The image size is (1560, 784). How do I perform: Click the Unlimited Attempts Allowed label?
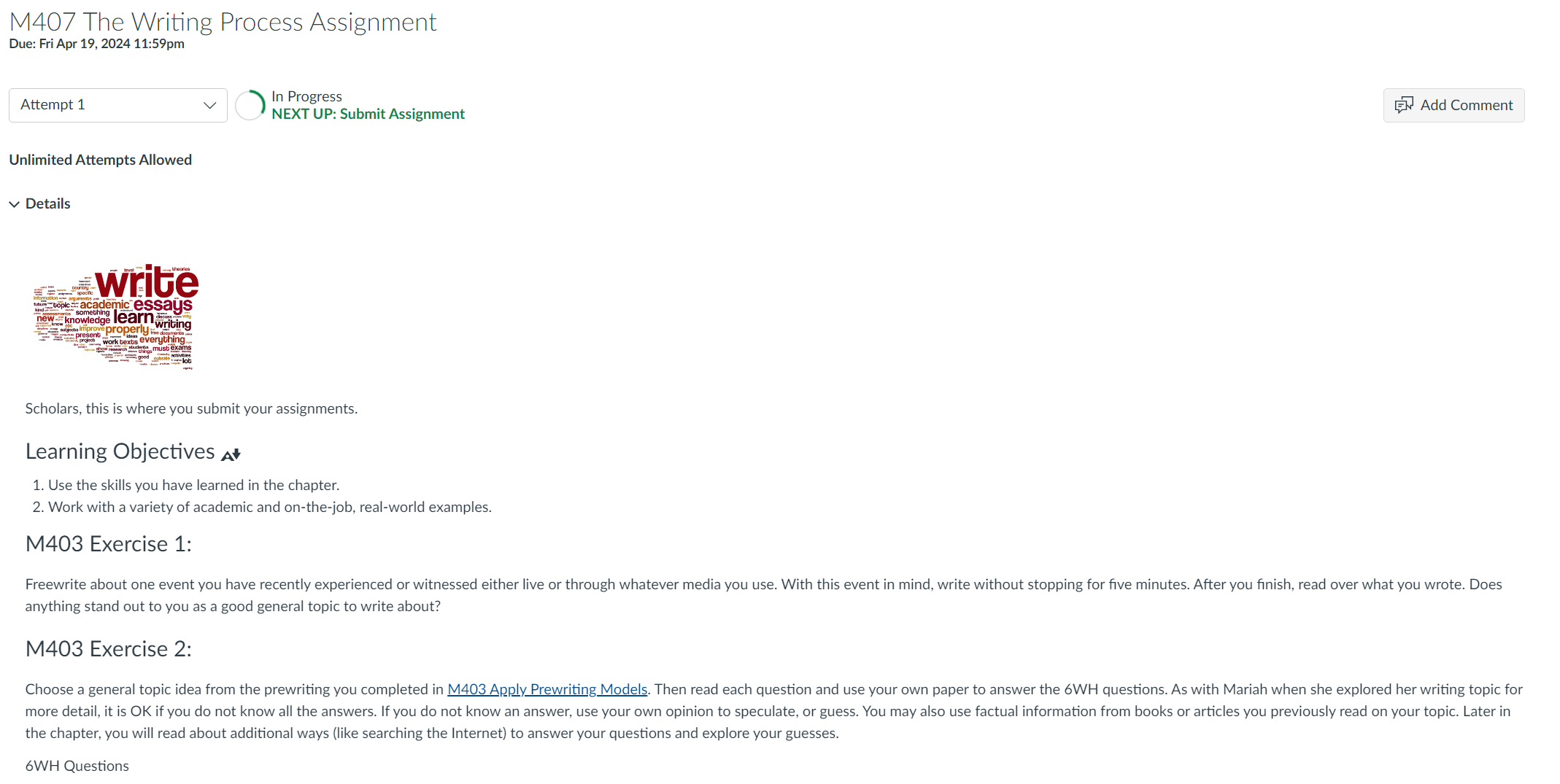tap(101, 160)
